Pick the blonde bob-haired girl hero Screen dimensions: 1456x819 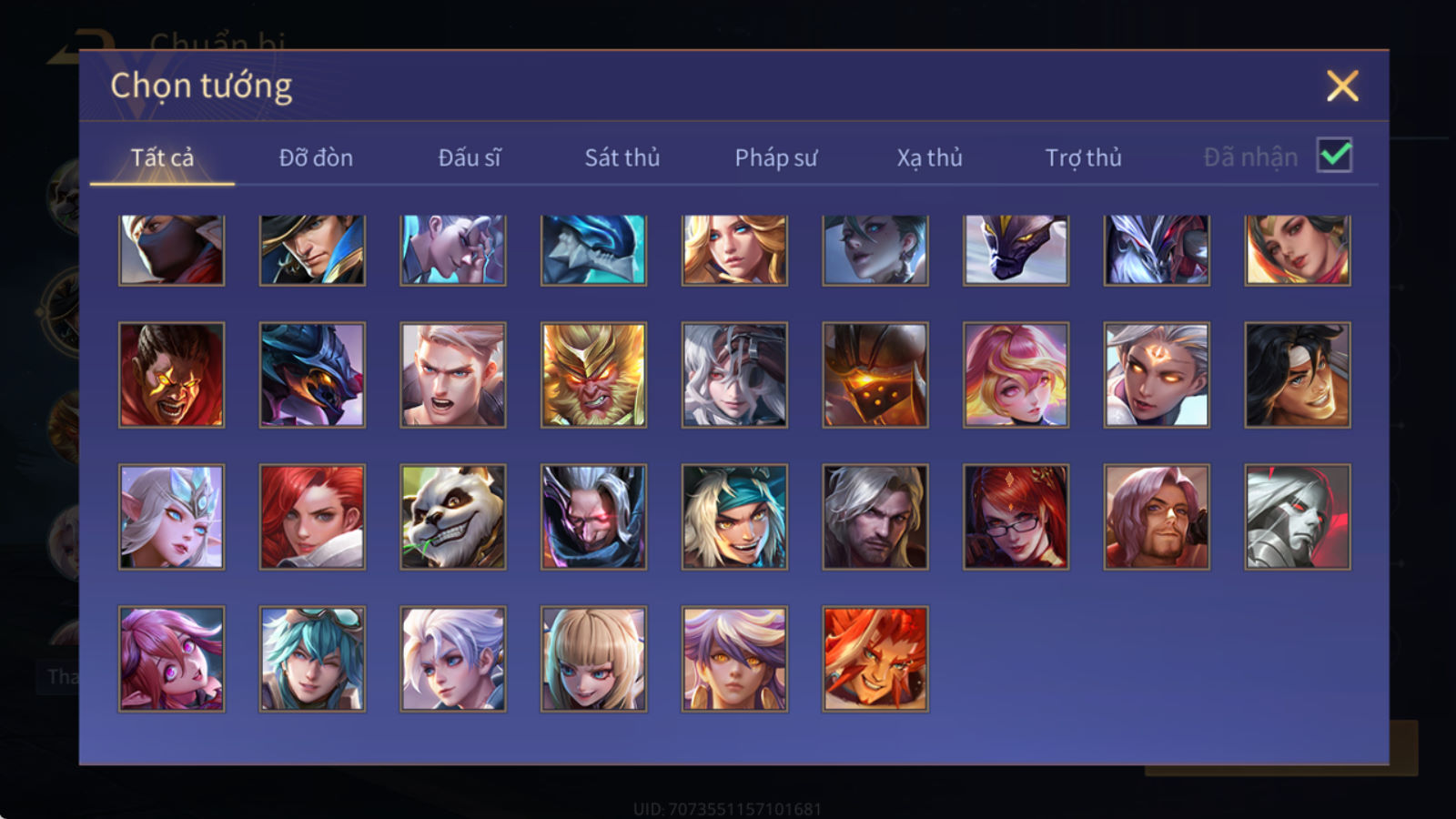point(593,659)
